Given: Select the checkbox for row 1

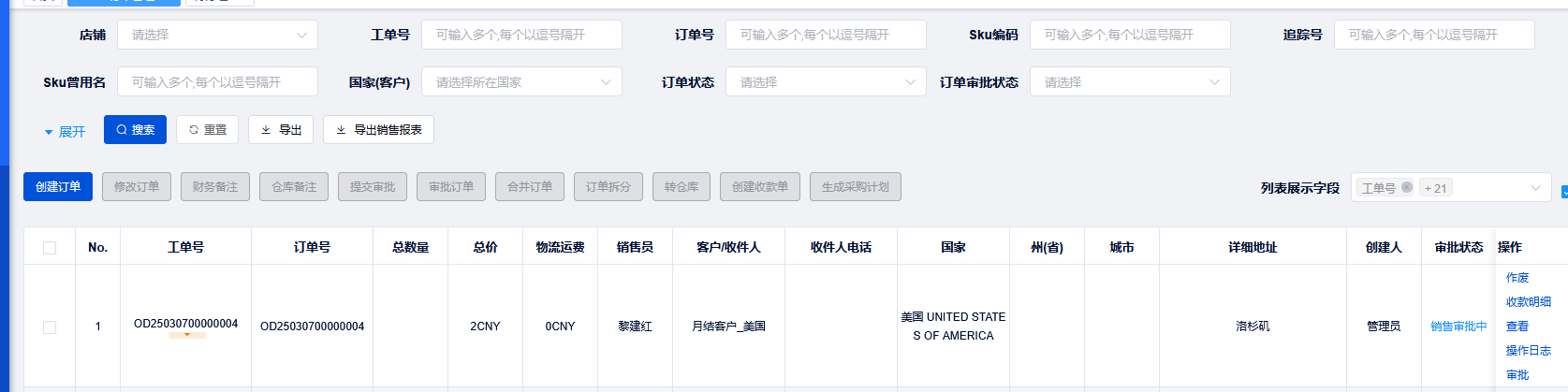Looking at the screenshot, I should click(x=50, y=327).
